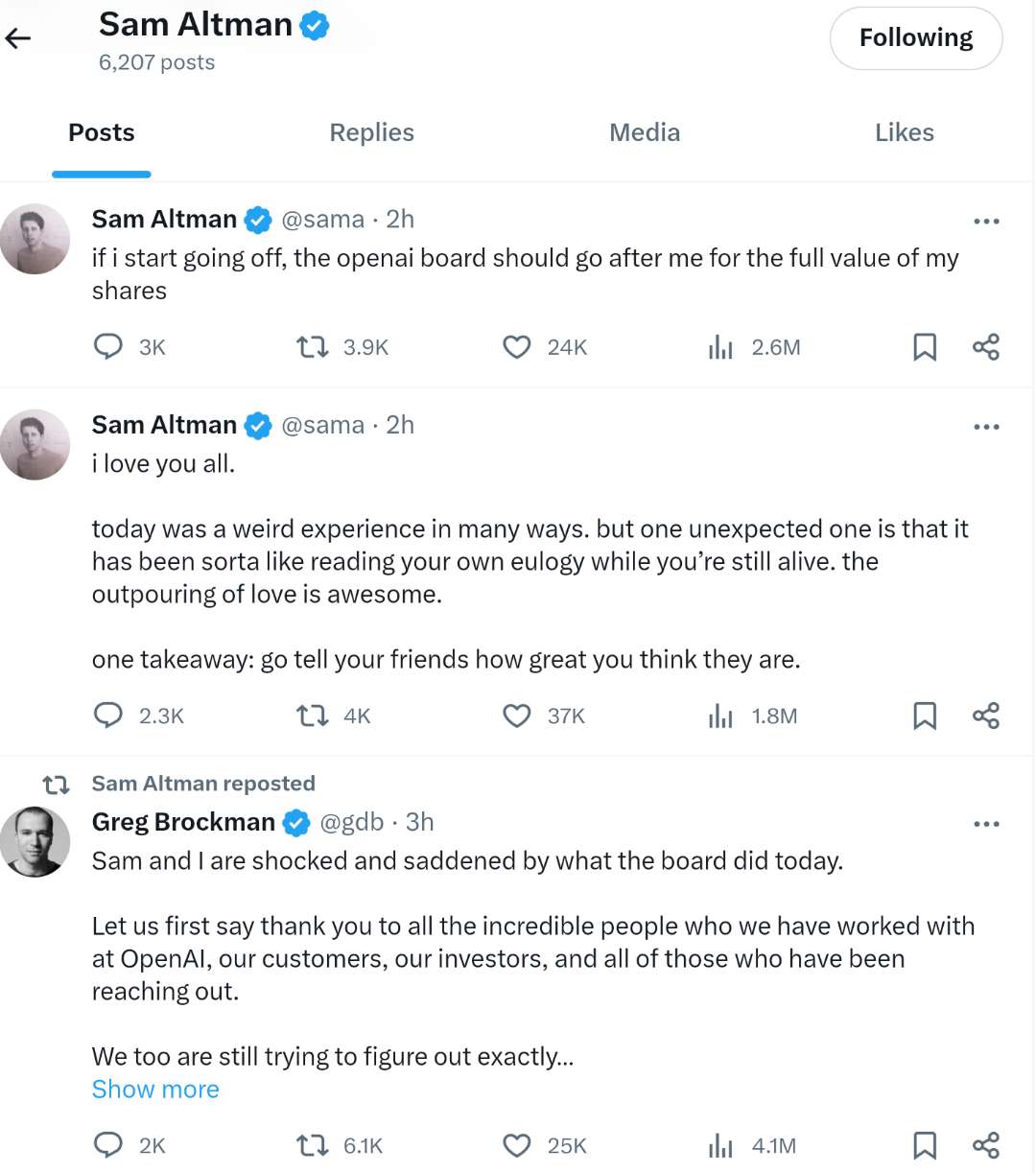Like the OpenAI board shares post
Screen dimensions: 1036x1173
[517, 347]
